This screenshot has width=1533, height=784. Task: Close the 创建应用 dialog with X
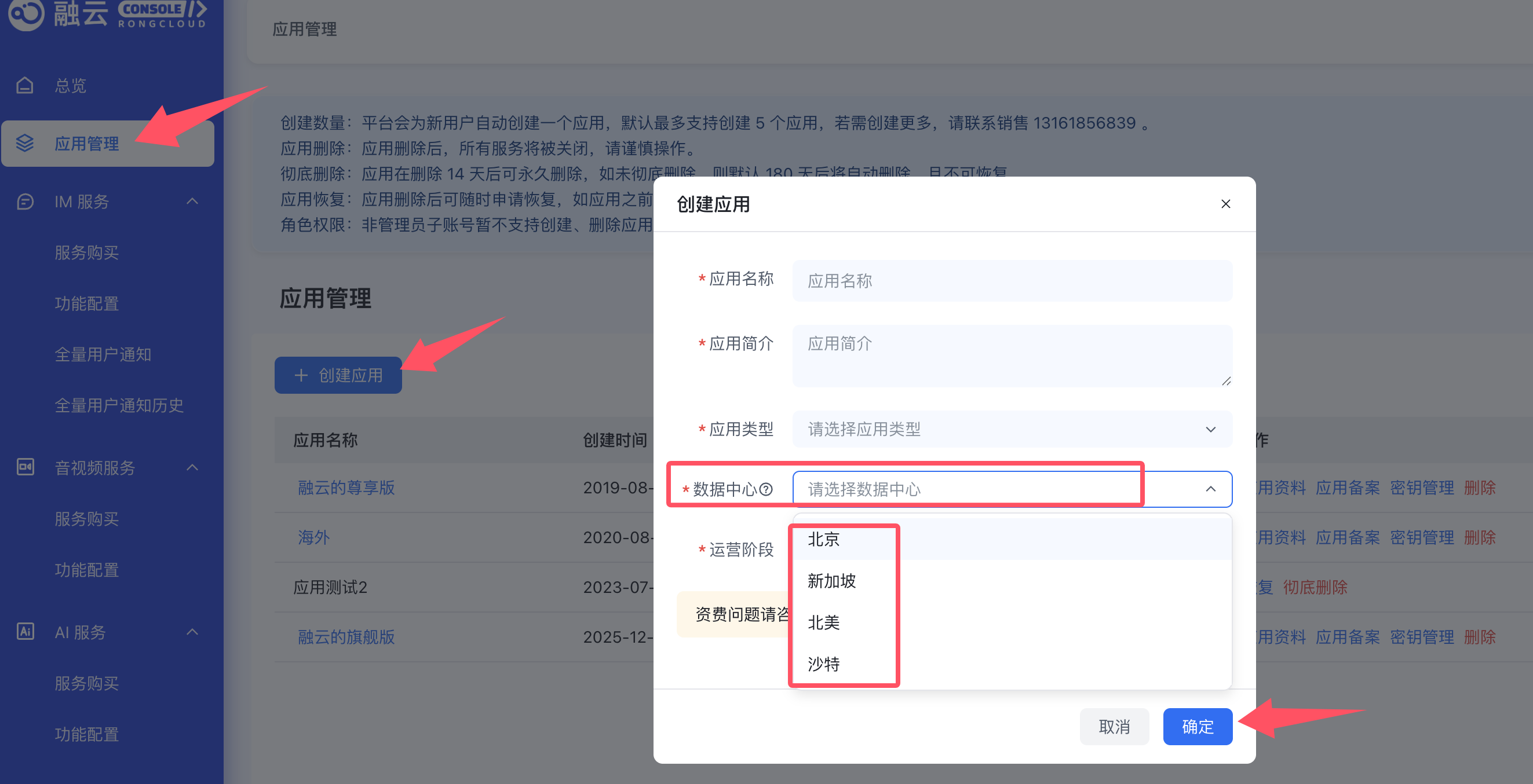point(1225,204)
